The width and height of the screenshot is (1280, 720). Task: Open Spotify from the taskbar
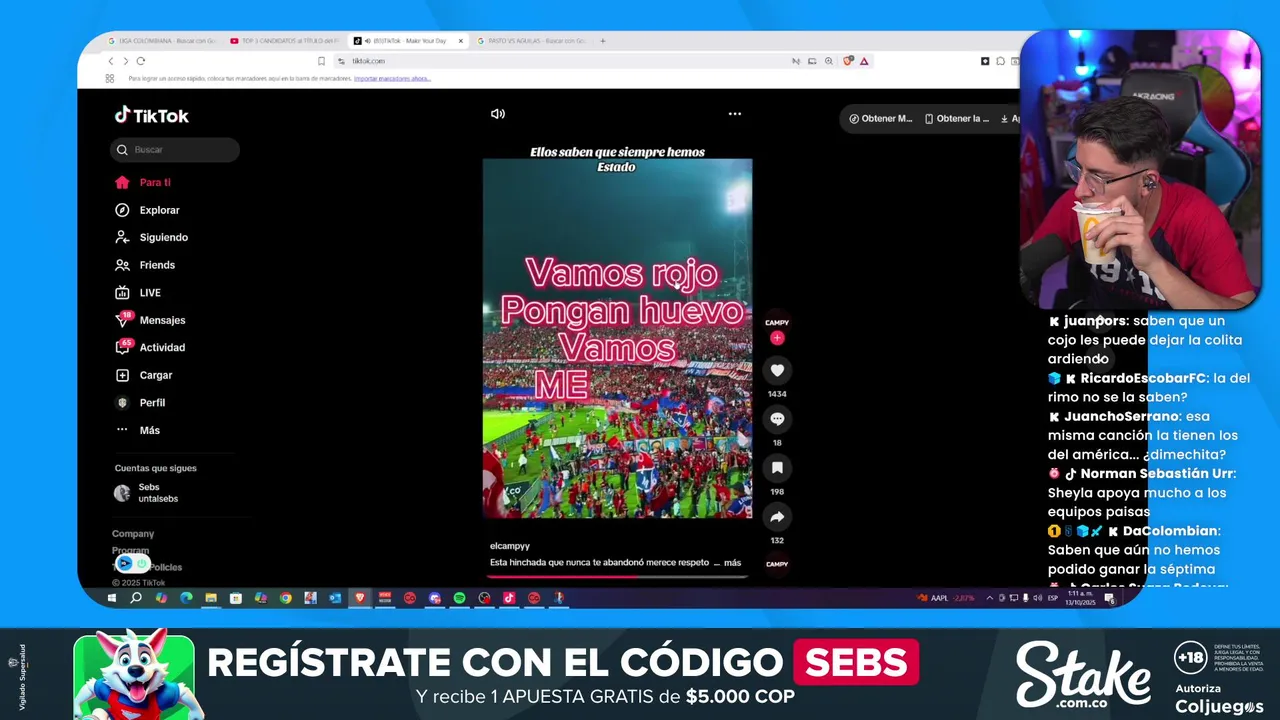(x=459, y=598)
